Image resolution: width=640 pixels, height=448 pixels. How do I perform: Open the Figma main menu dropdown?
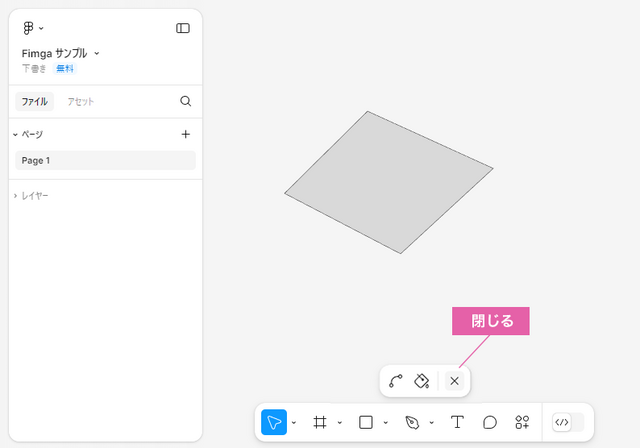click(x=33, y=28)
